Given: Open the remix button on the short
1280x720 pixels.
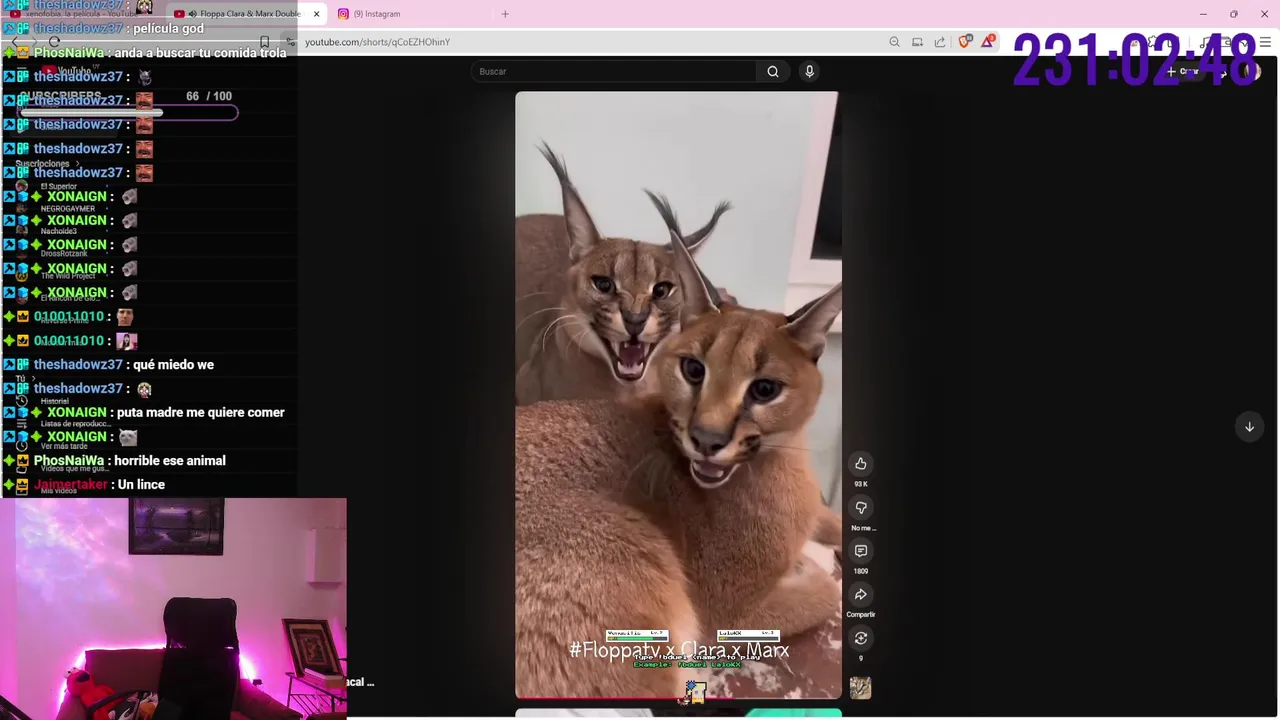Looking at the screenshot, I should 860,638.
